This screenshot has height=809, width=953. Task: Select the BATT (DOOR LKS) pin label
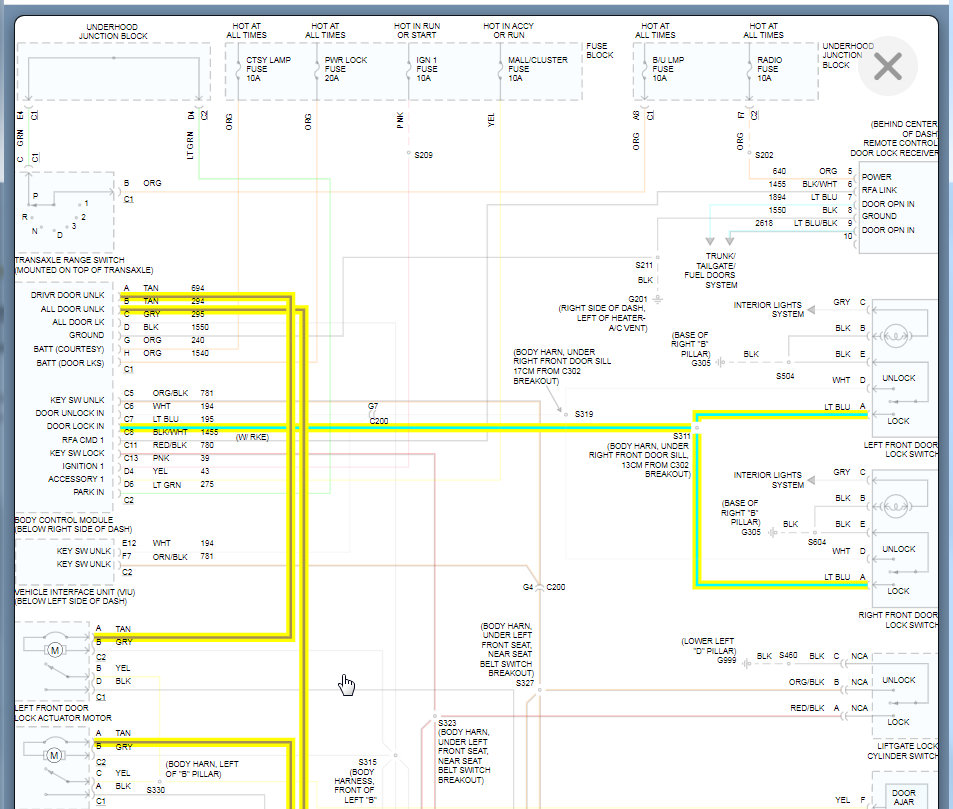tap(70, 363)
